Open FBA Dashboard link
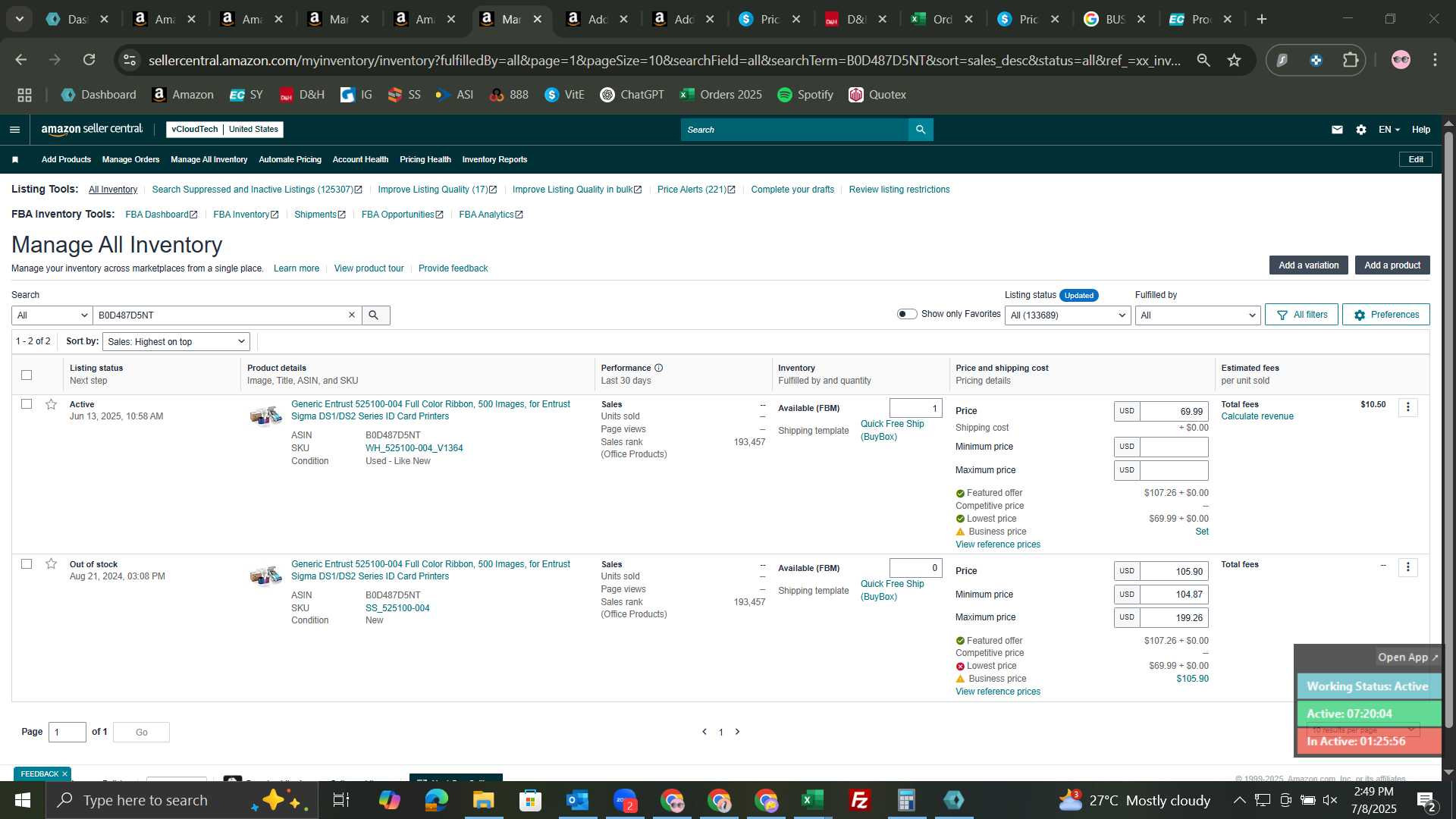The height and width of the screenshot is (819, 1456). (161, 215)
